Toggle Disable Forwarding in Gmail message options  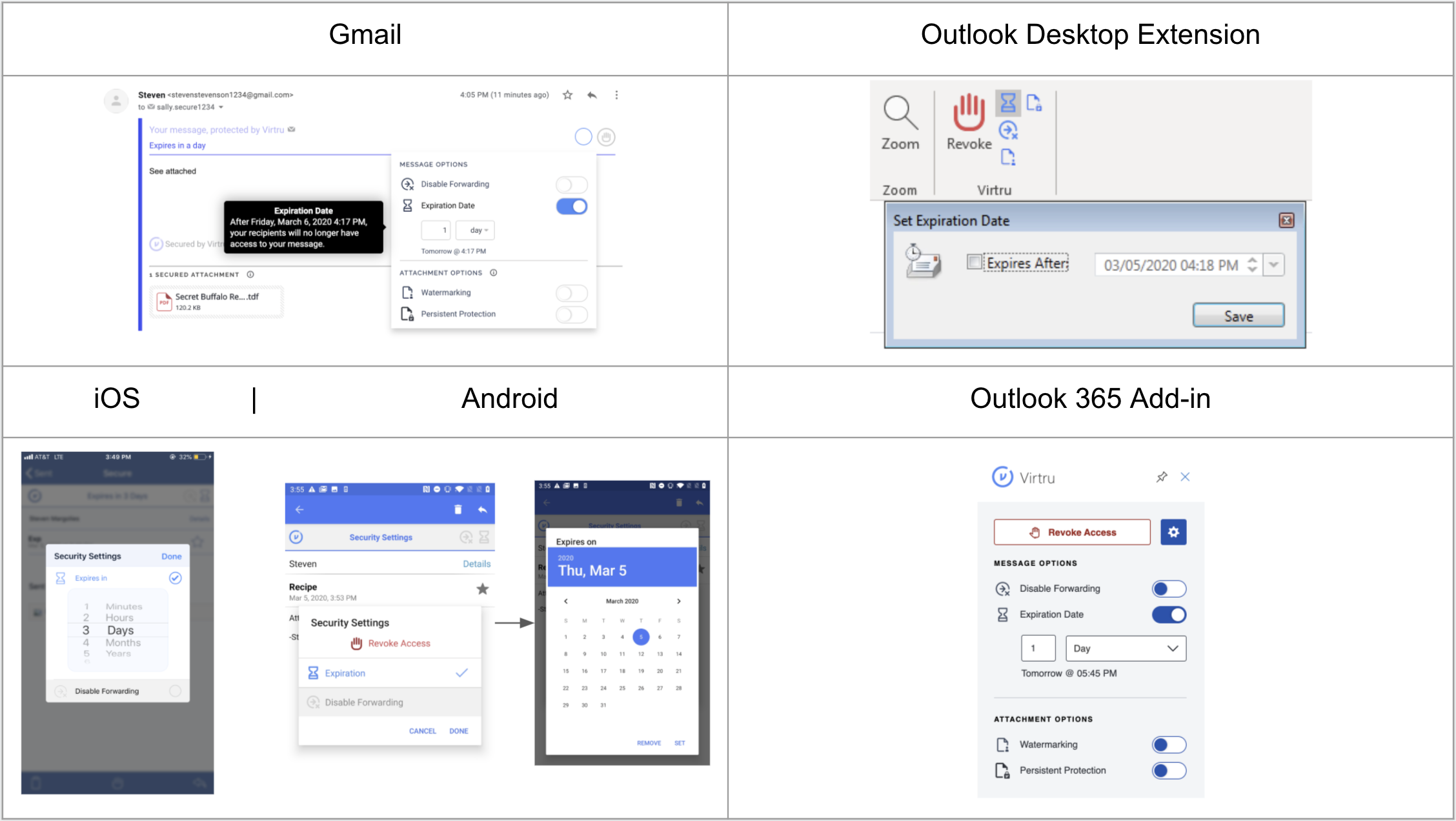pyautogui.click(x=571, y=185)
